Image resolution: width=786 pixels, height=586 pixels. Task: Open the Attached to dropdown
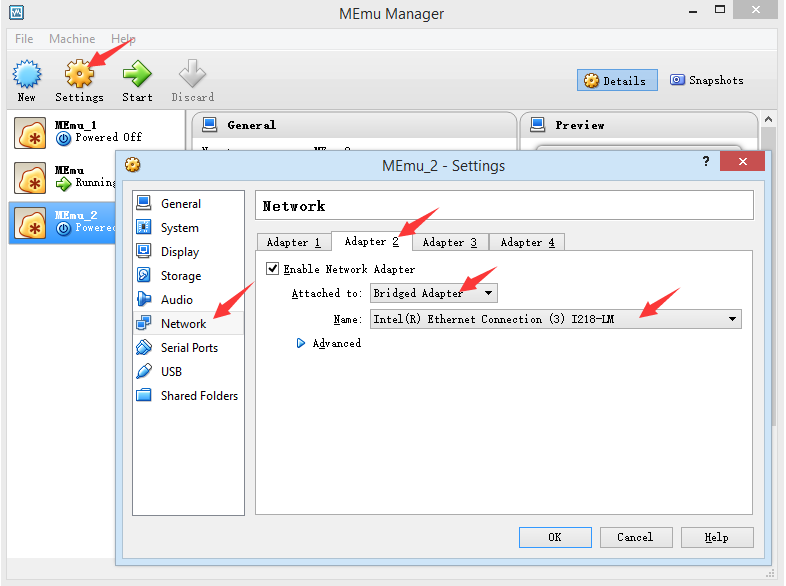click(433, 293)
